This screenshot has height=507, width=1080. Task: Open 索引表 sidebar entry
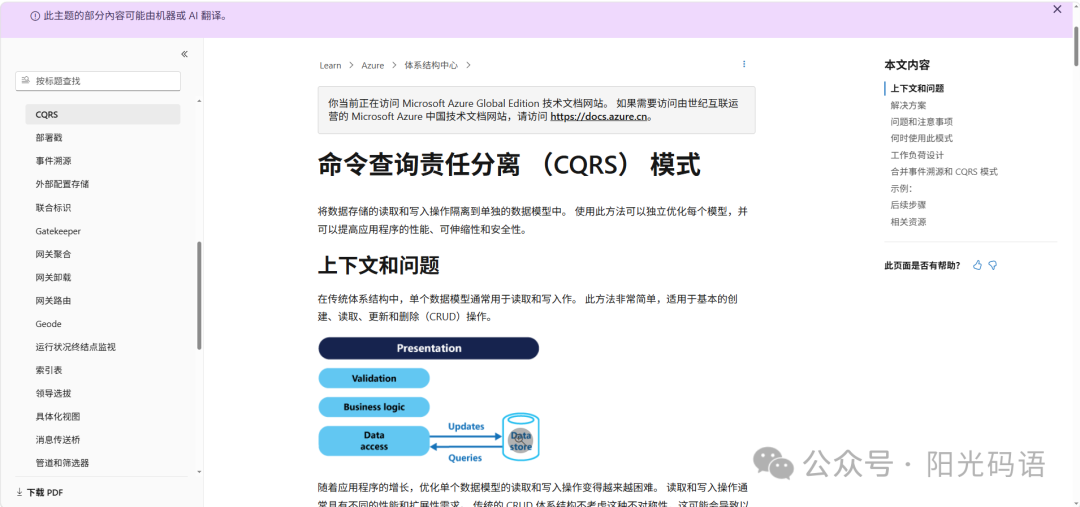click(49, 370)
